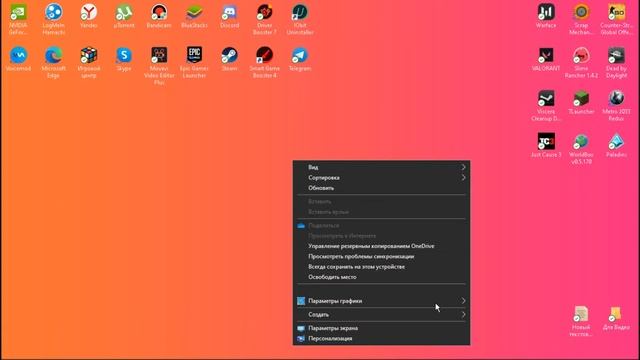640x360 pixels.
Task: Click the Warface game icon
Action: coord(546,13)
